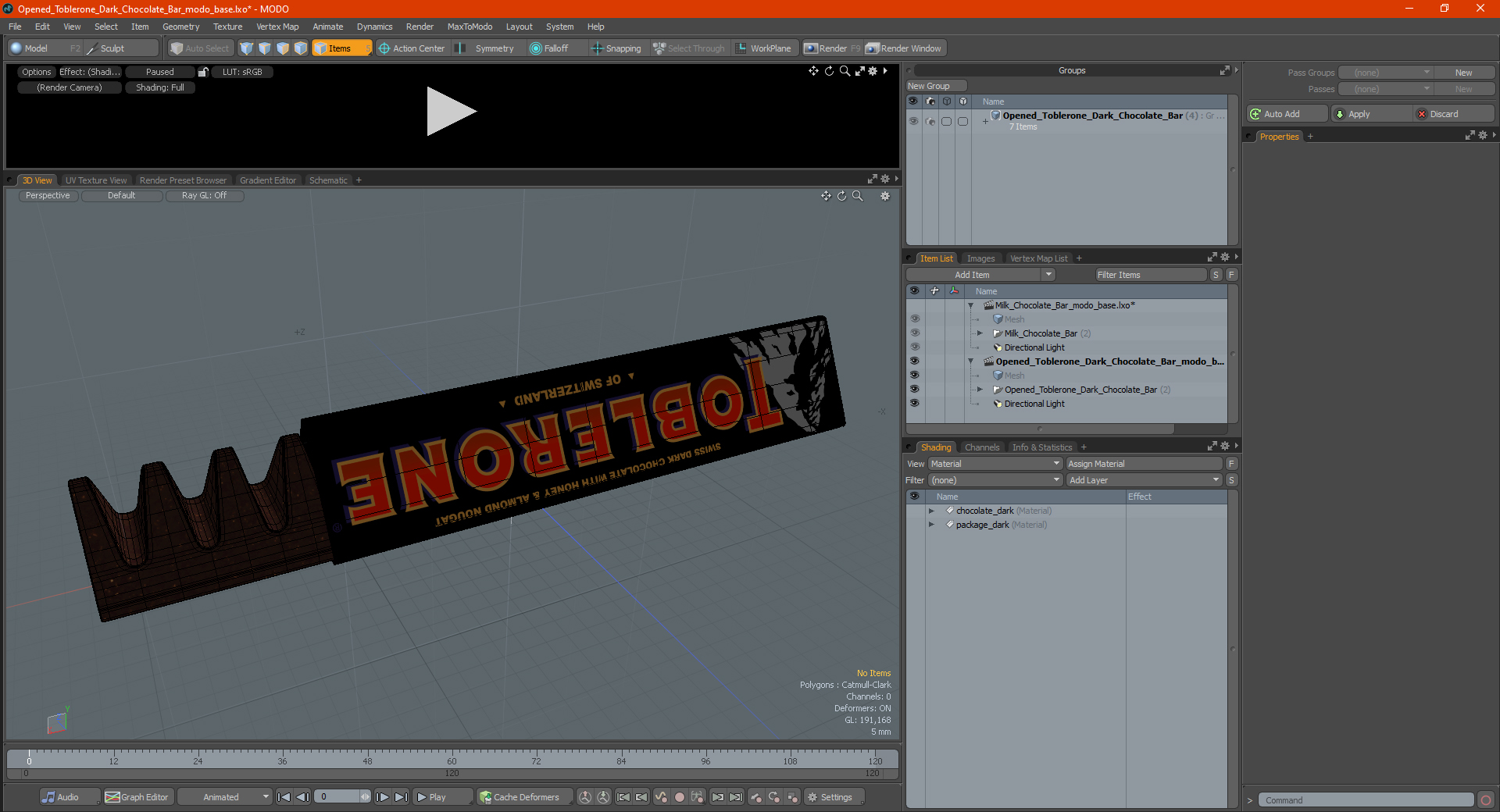Toggle visibility of second Directional Light

tap(915, 404)
